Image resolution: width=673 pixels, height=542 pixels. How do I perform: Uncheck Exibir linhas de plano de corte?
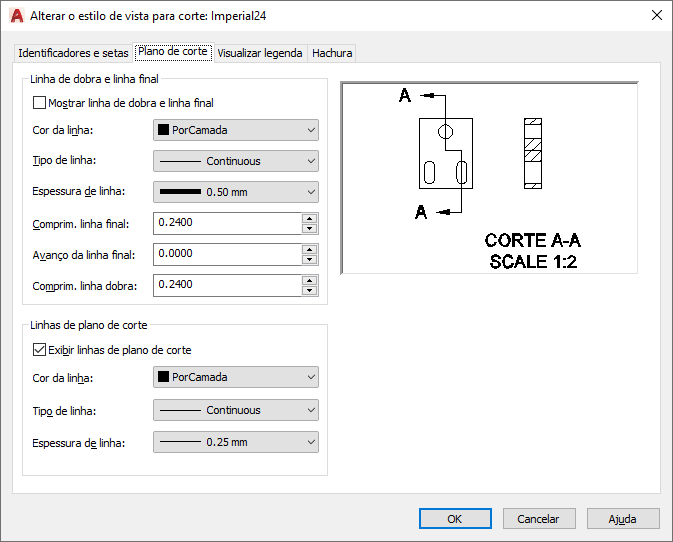pos(40,350)
